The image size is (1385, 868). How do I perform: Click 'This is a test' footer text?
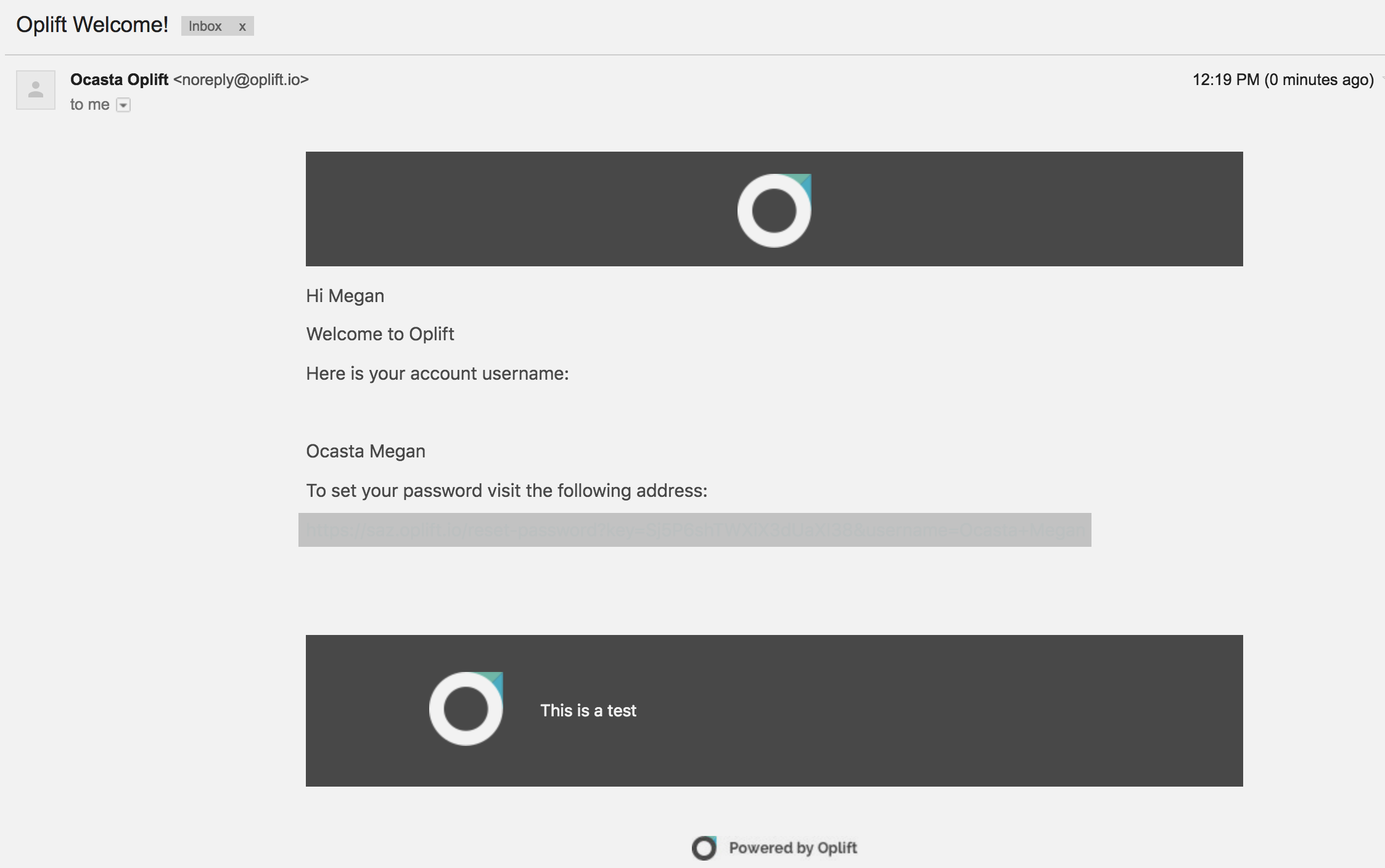click(x=588, y=710)
